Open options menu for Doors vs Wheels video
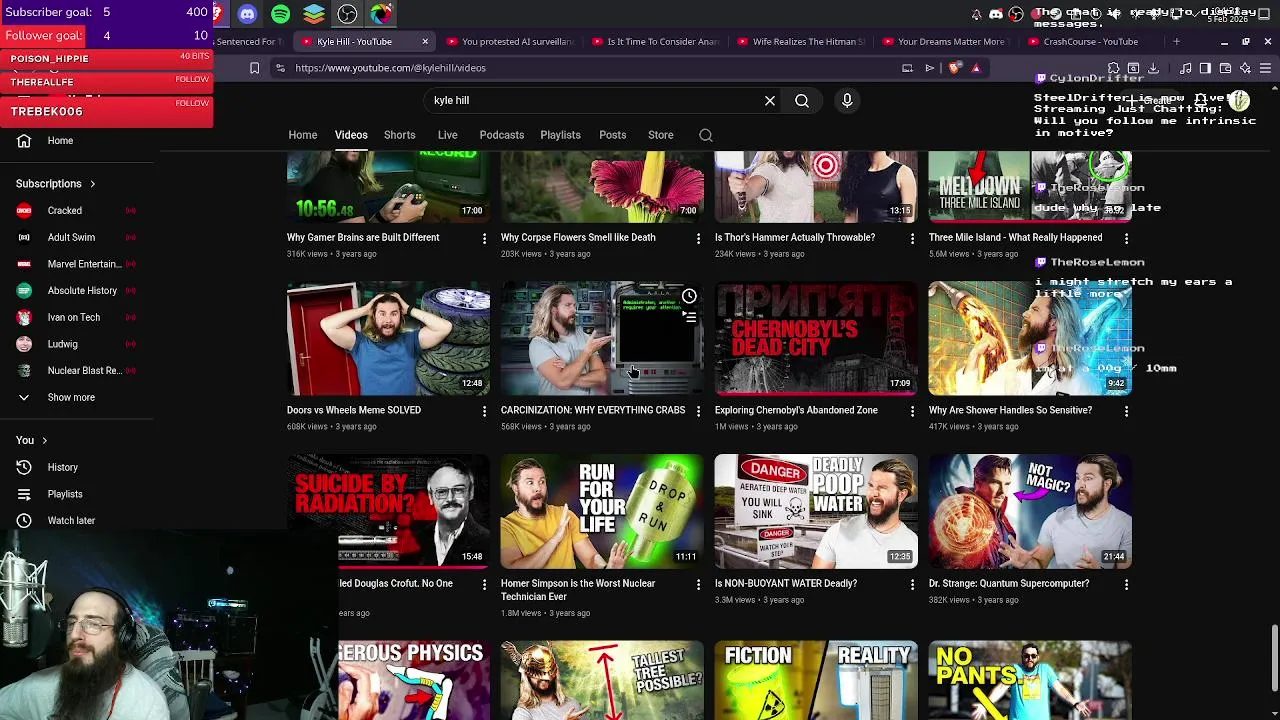The image size is (1280, 720). pos(484,411)
